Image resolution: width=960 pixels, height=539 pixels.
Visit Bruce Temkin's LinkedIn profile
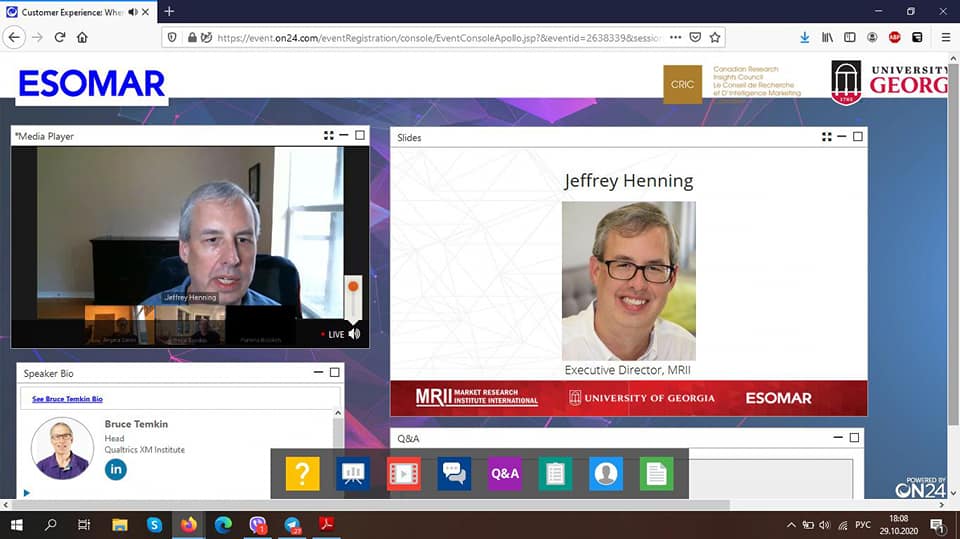click(x=116, y=469)
